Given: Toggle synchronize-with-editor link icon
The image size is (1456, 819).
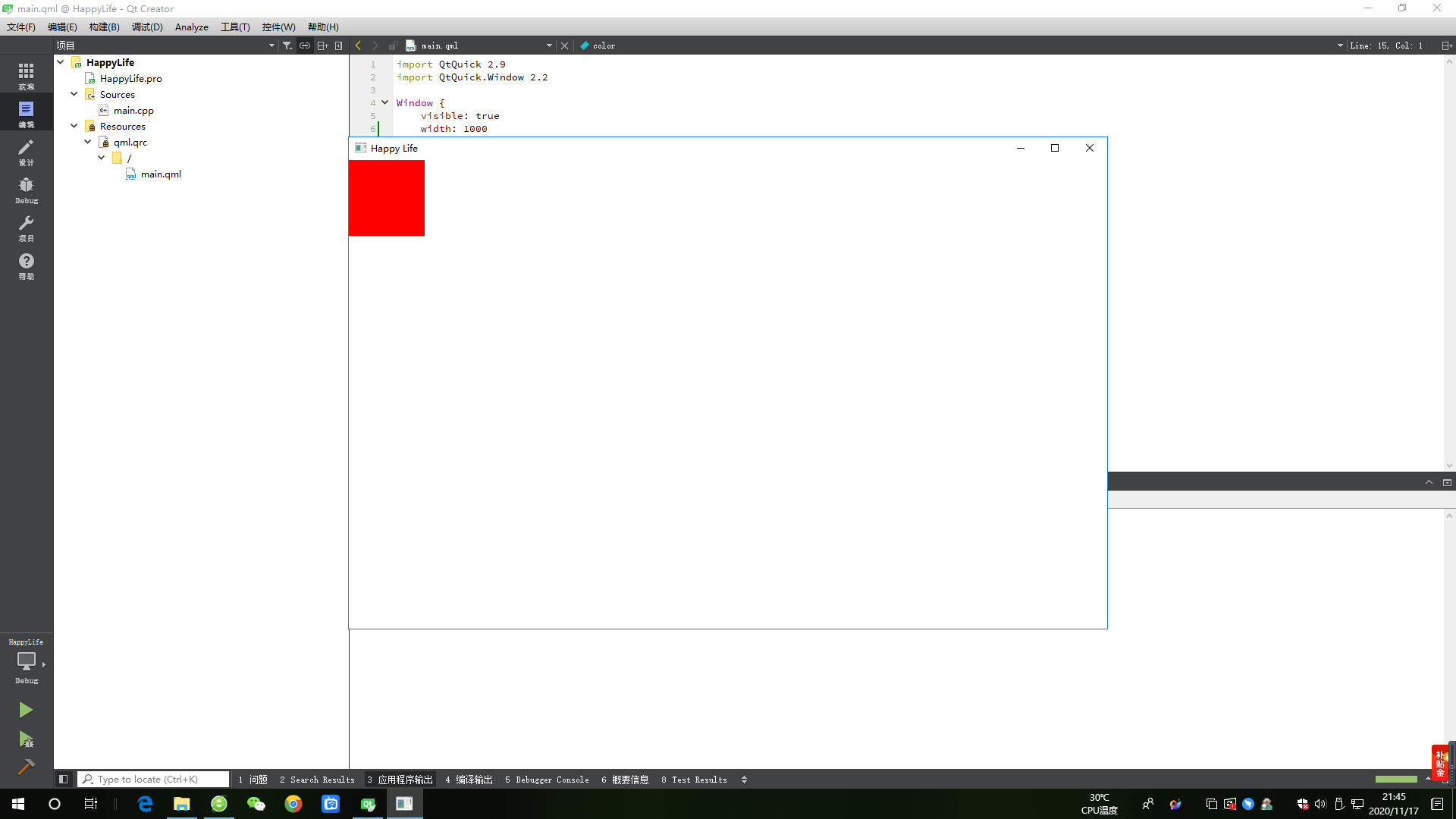Looking at the screenshot, I should click(304, 45).
